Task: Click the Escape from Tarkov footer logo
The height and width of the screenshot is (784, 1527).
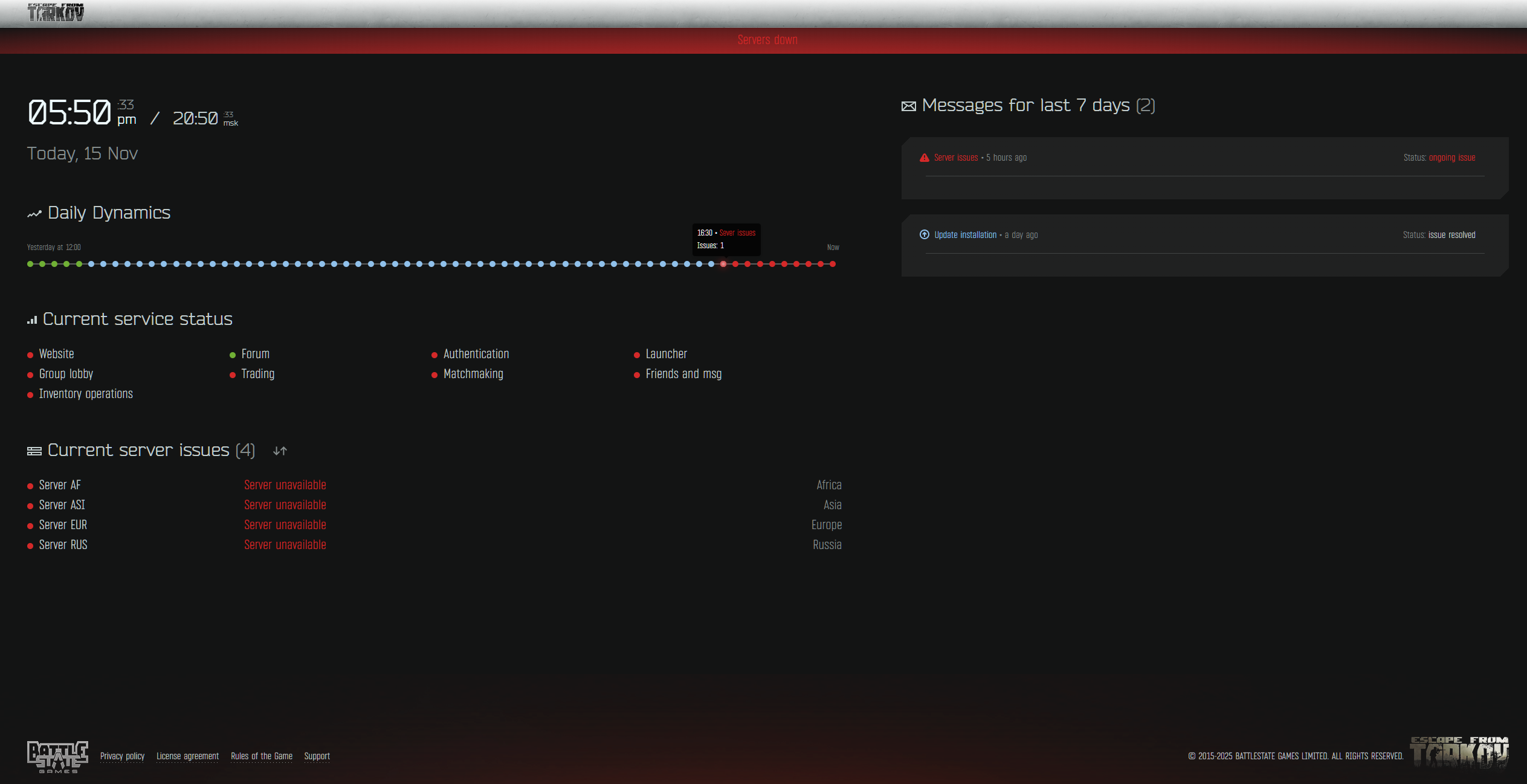Action: tap(1459, 752)
